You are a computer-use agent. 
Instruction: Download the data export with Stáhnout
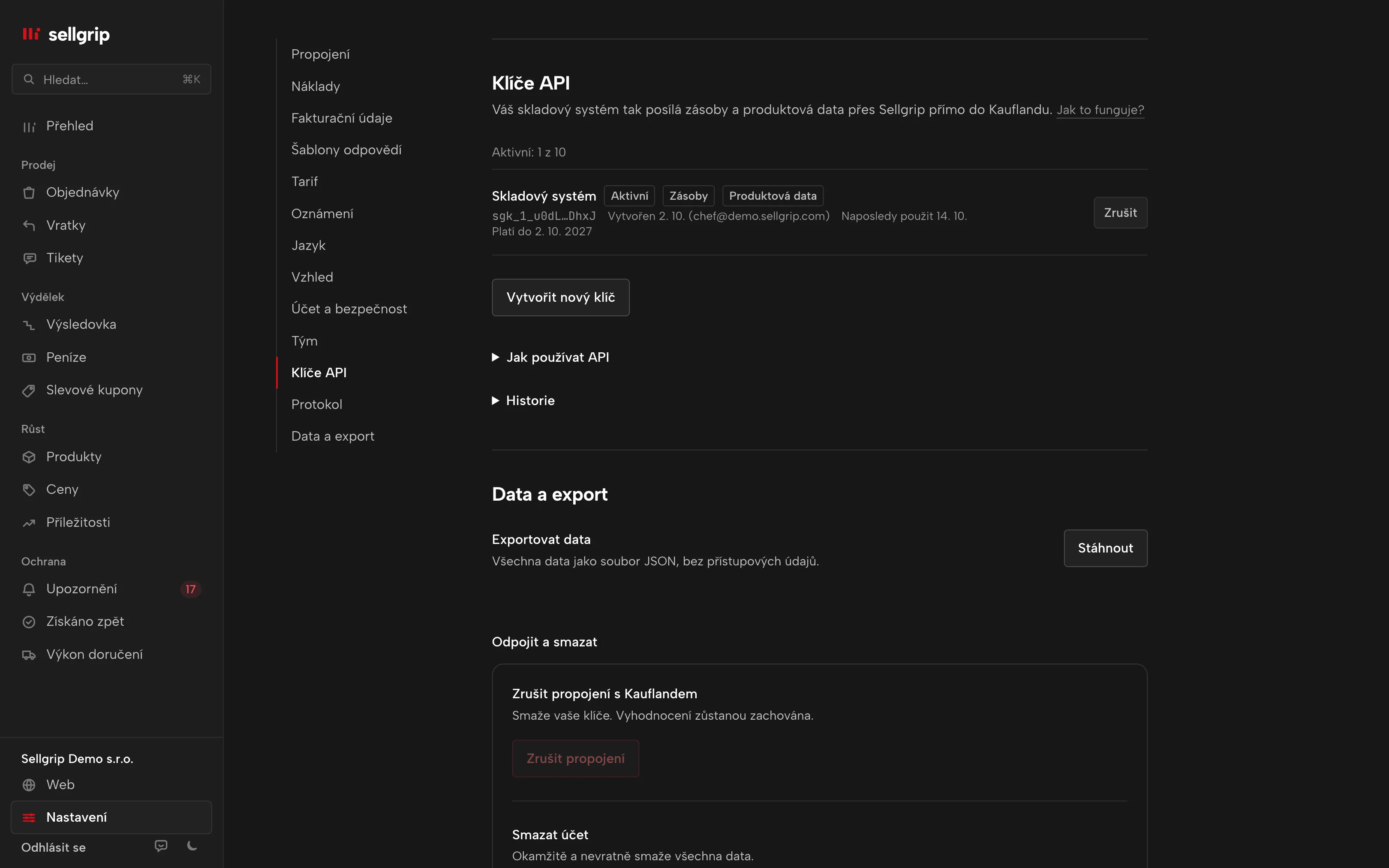pyautogui.click(x=1105, y=548)
